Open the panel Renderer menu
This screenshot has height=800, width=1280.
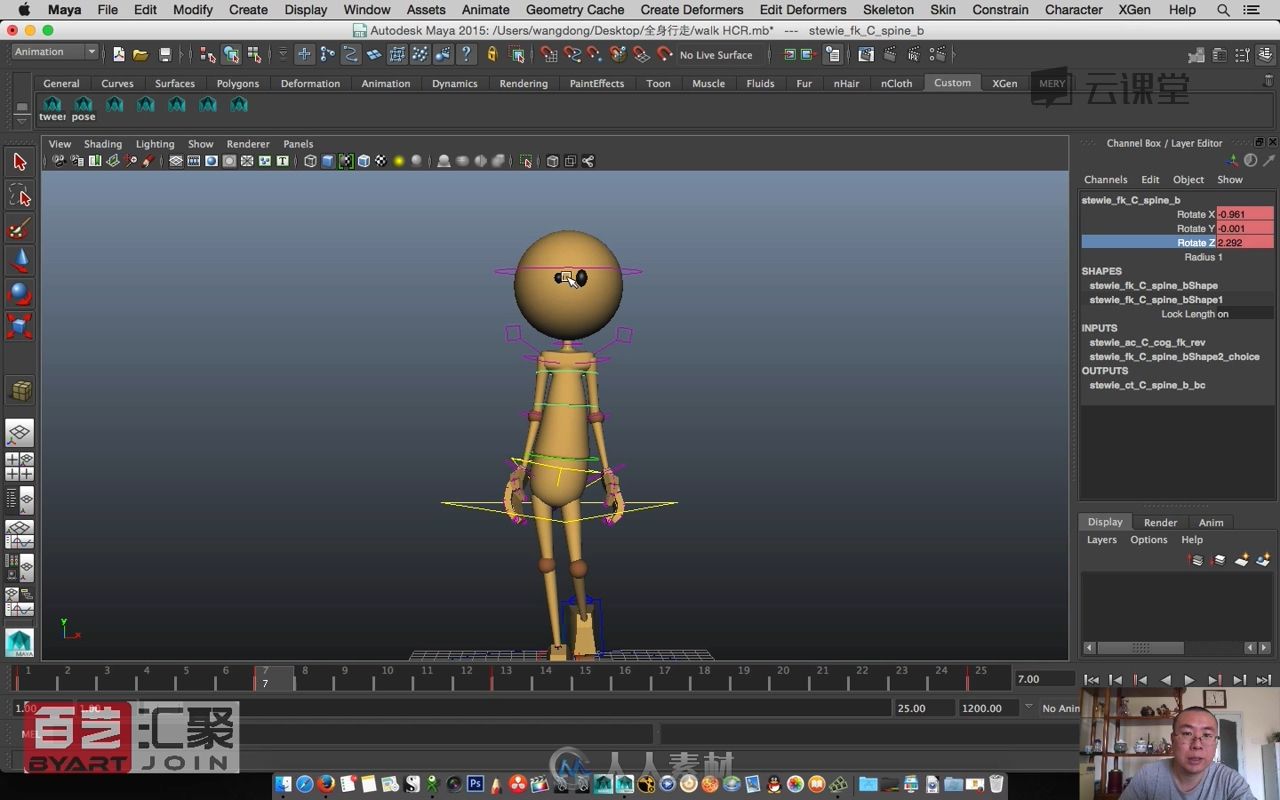(x=248, y=144)
